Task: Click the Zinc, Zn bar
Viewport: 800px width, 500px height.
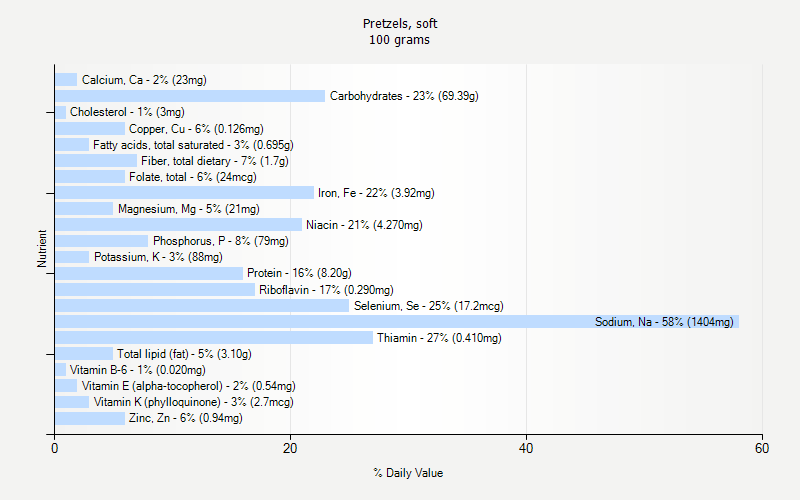Action: pyautogui.click(x=89, y=418)
